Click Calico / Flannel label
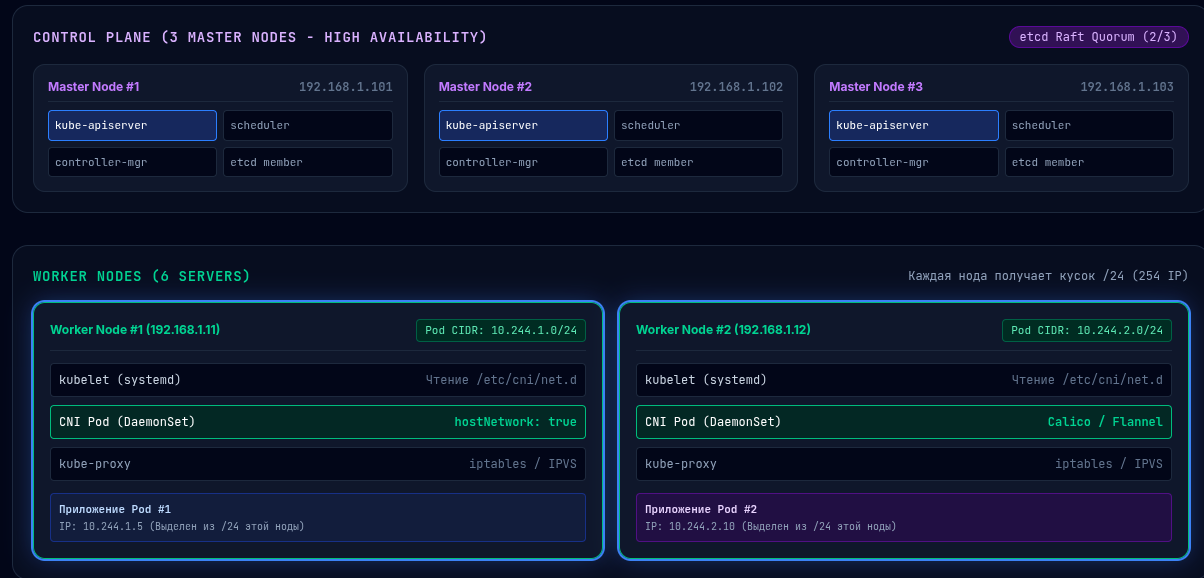The image size is (1204, 578). coord(1105,422)
